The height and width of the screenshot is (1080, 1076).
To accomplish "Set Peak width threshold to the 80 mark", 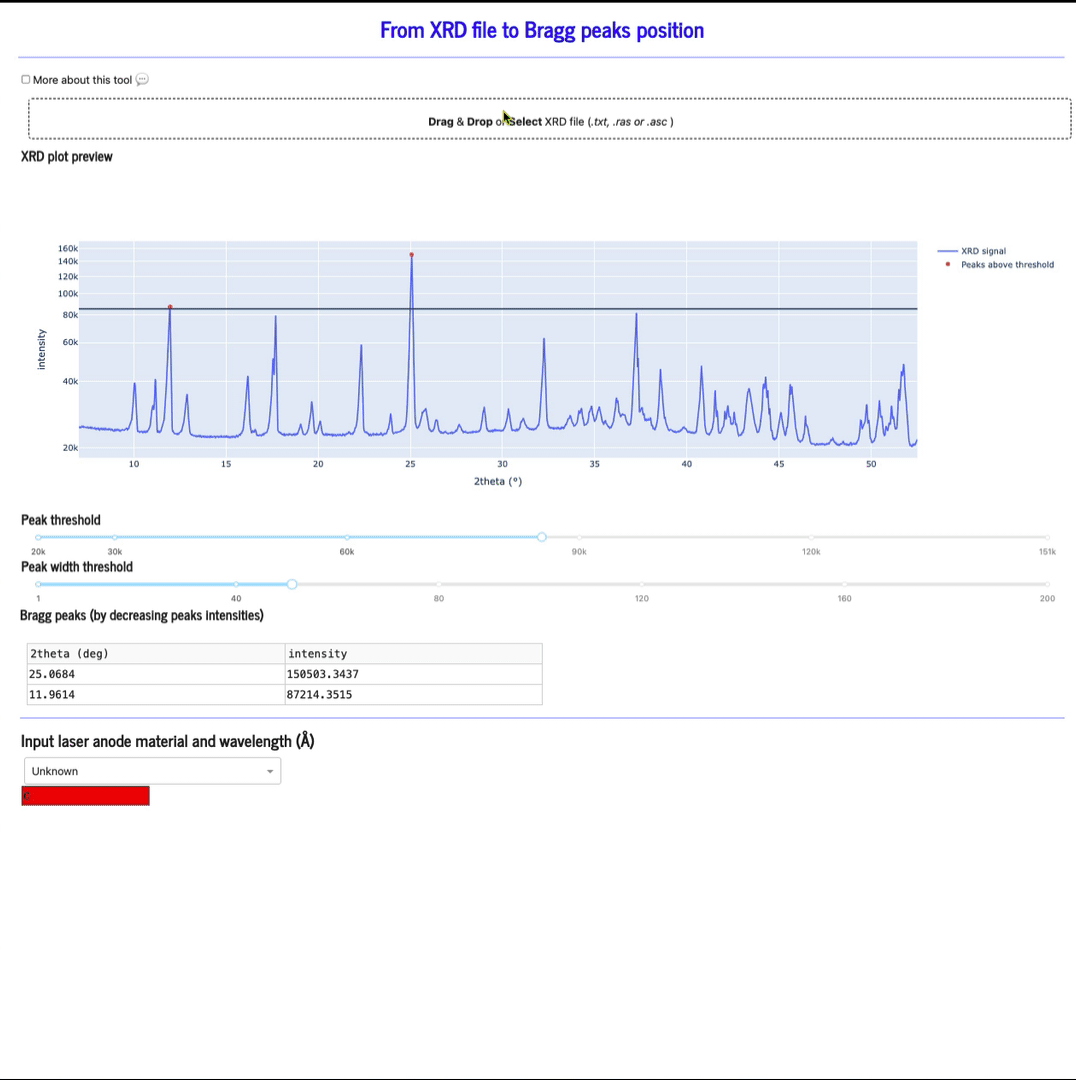I will point(439,584).
